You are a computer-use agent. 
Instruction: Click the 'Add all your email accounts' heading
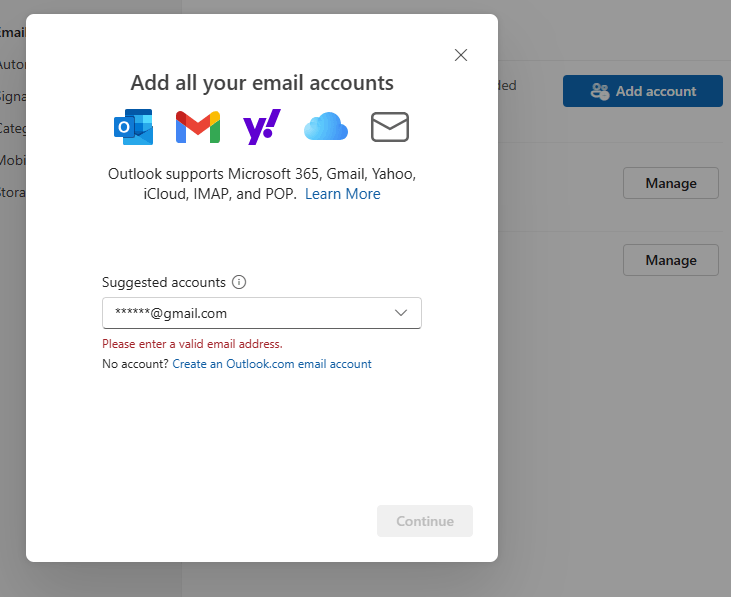click(x=262, y=83)
